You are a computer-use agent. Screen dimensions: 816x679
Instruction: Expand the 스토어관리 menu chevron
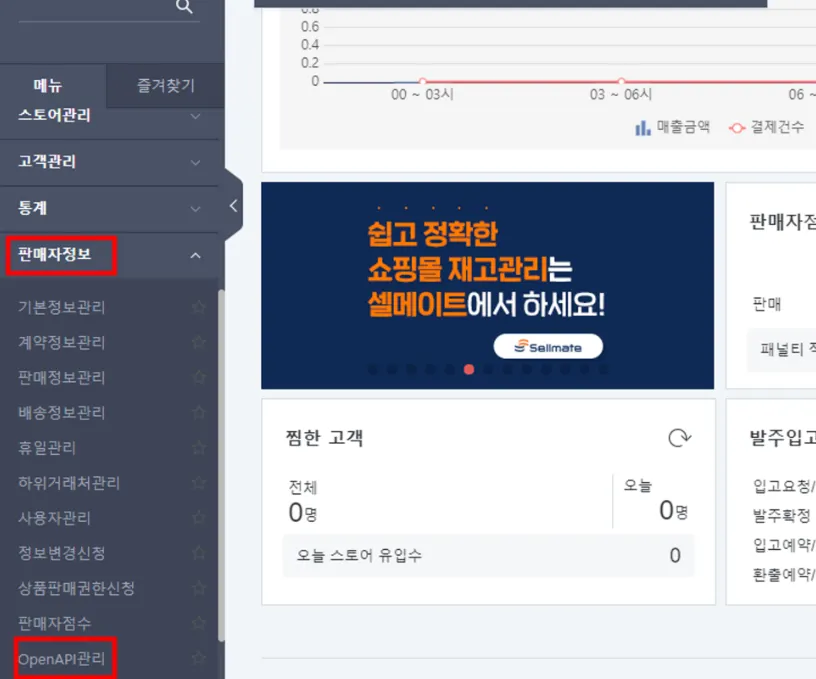[x=195, y=116]
